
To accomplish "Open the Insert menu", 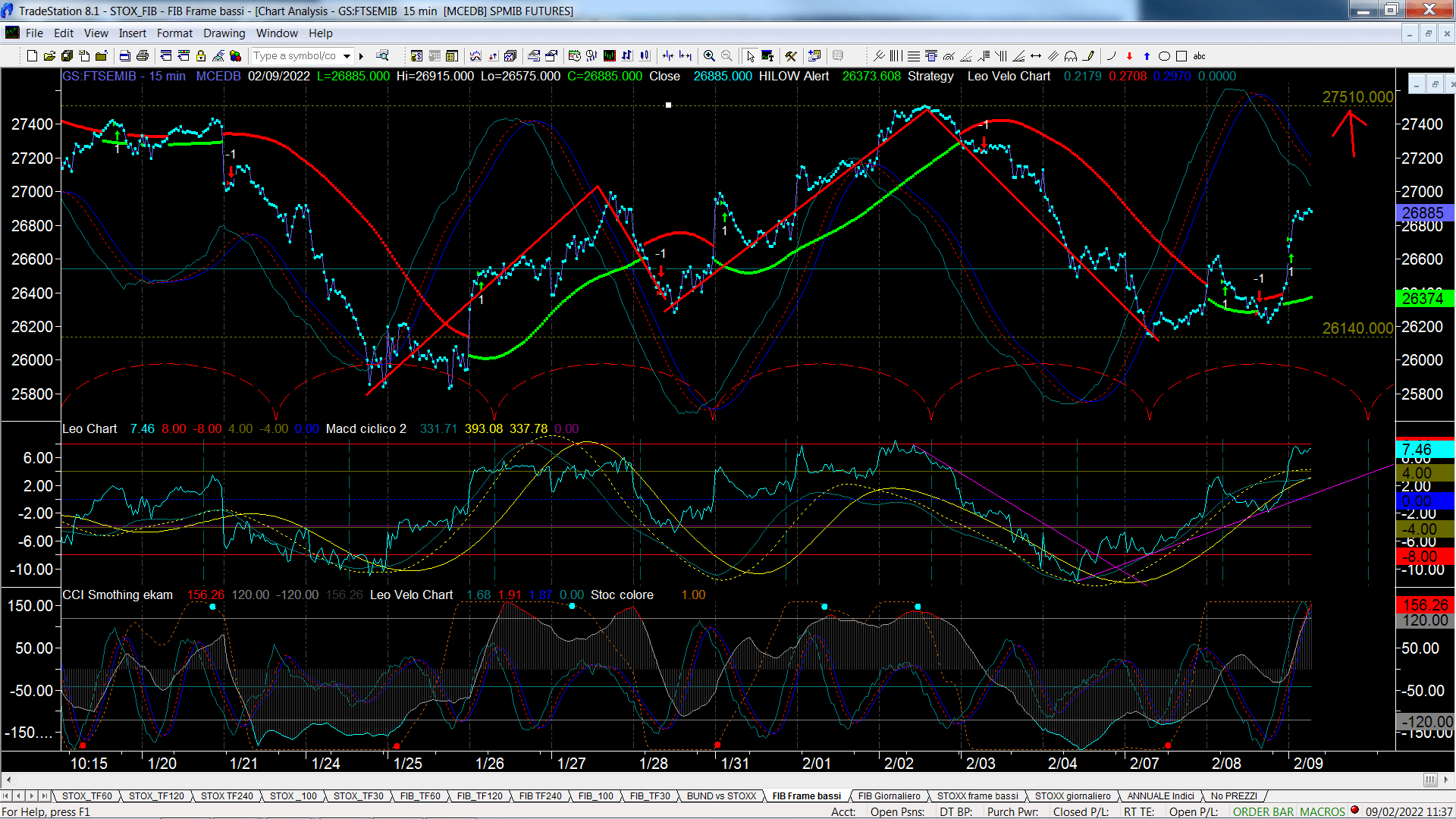I will (132, 33).
